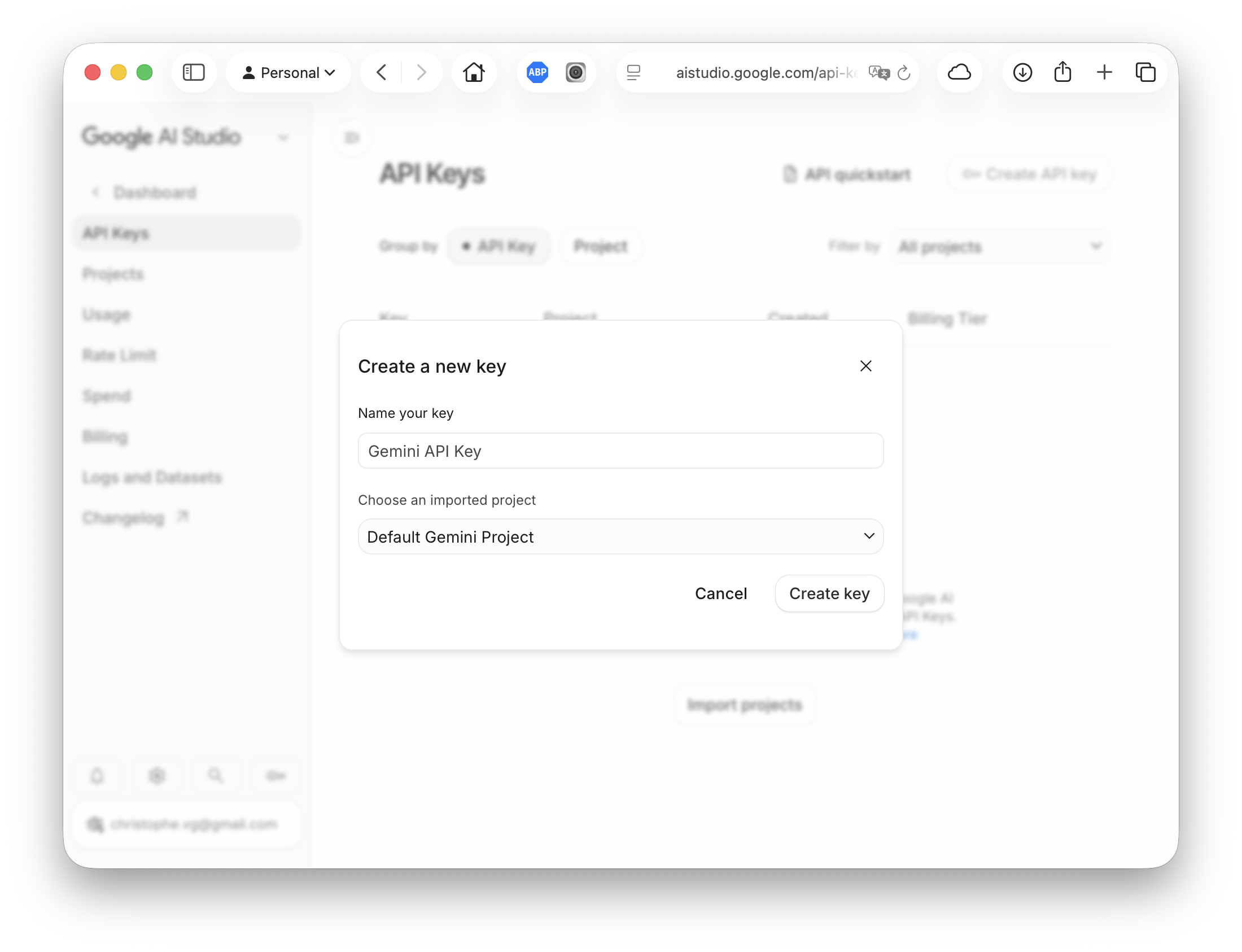Enter full screen with the green window button

145,72
